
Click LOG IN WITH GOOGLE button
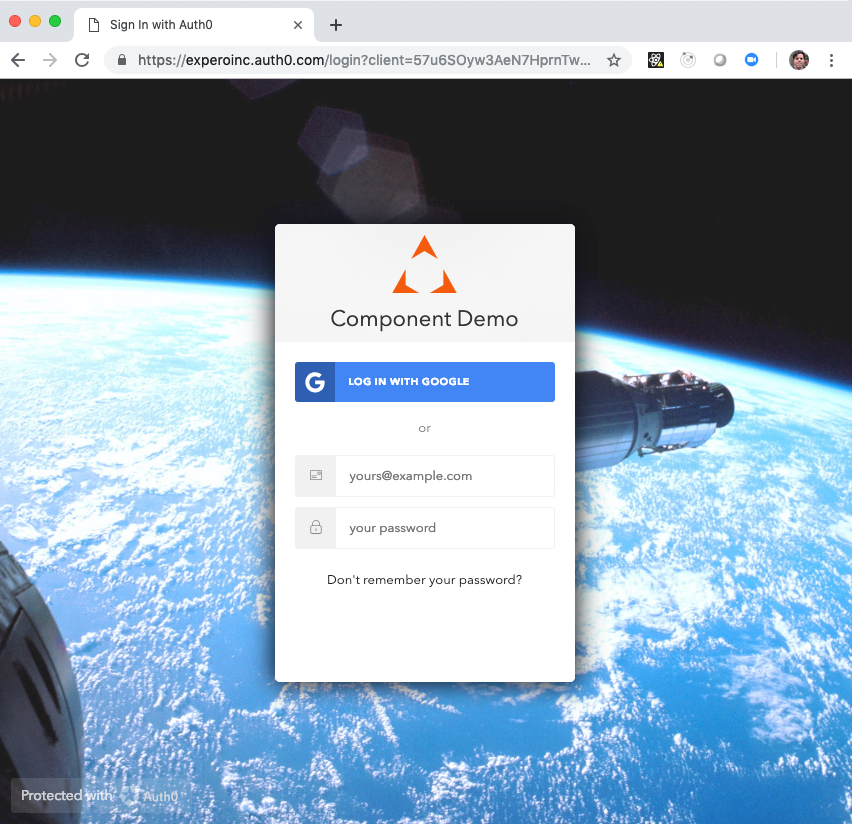click(x=425, y=382)
